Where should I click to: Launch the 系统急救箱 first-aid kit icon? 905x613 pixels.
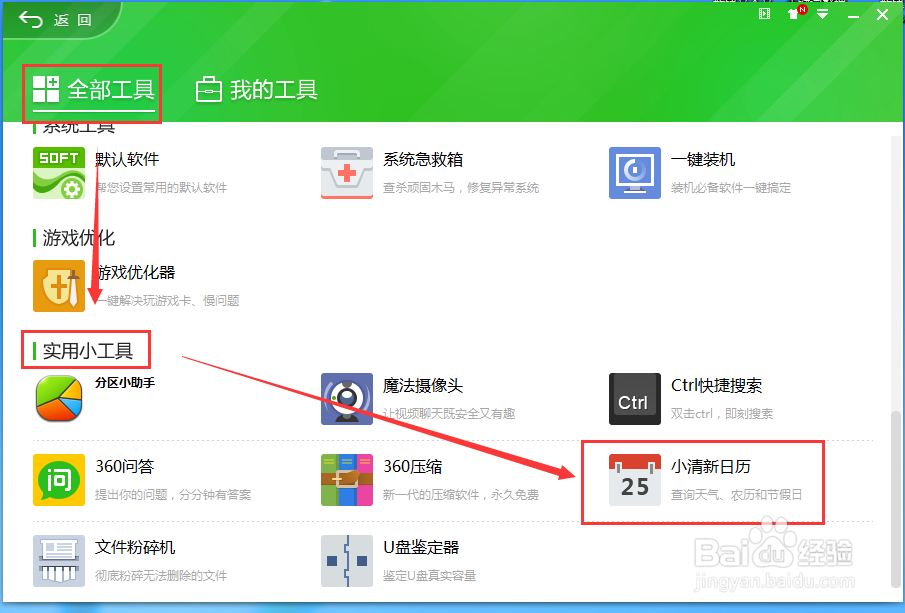[347, 173]
